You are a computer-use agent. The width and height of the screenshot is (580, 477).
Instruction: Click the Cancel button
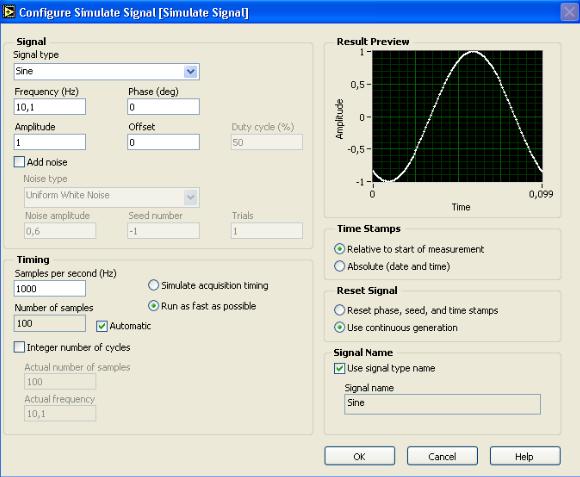tap(442, 456)
